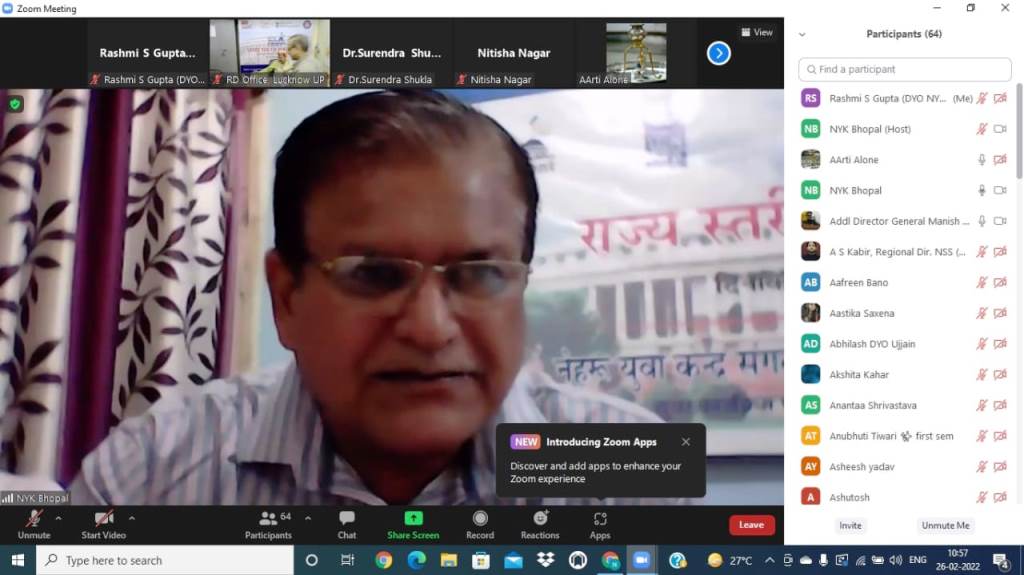Expand audio options arrow next to Unmute

click(58, 518)
